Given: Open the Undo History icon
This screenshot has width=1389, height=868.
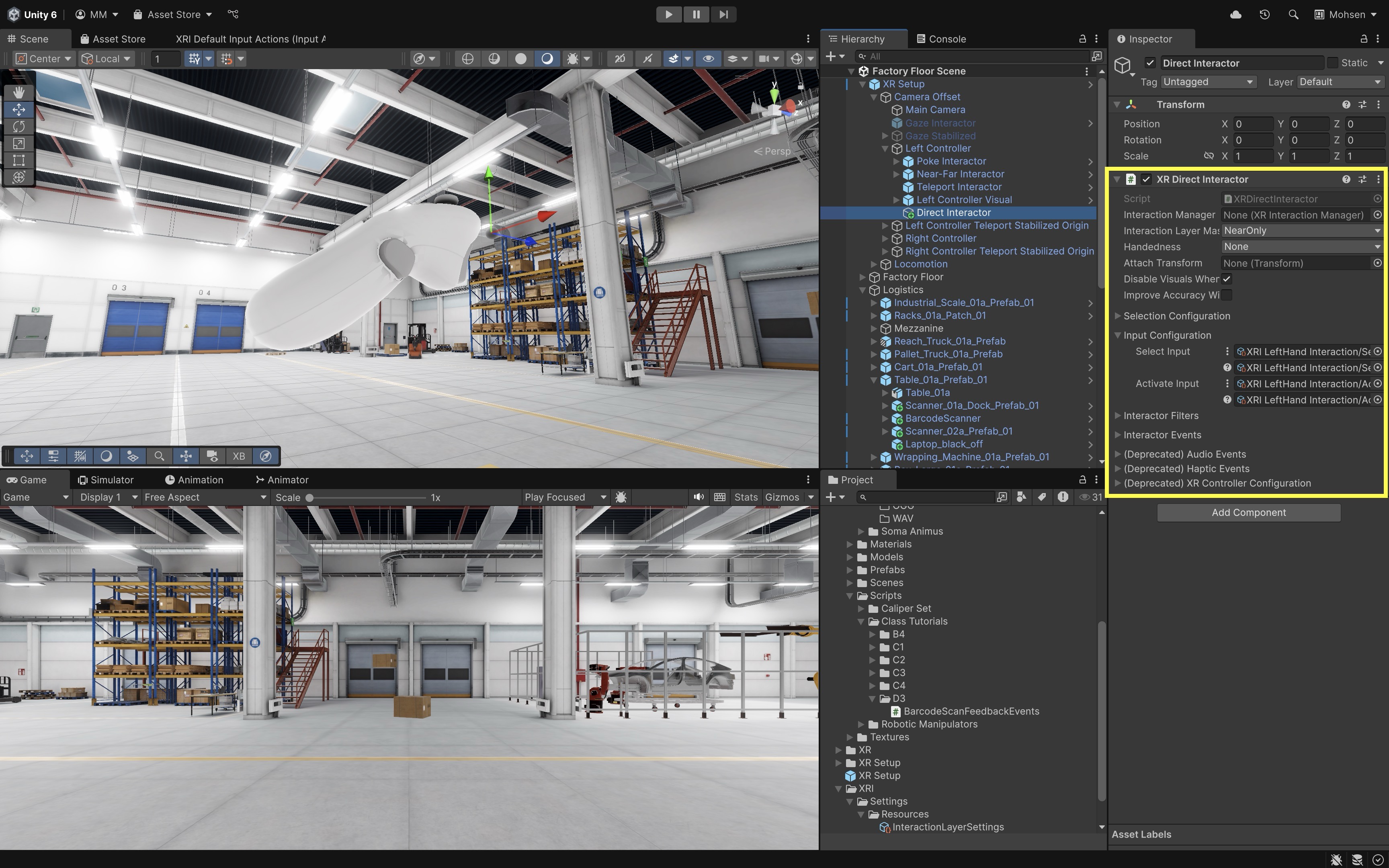Looking at the screenshot, I should pyautogui.click(x=1264, y=14).
